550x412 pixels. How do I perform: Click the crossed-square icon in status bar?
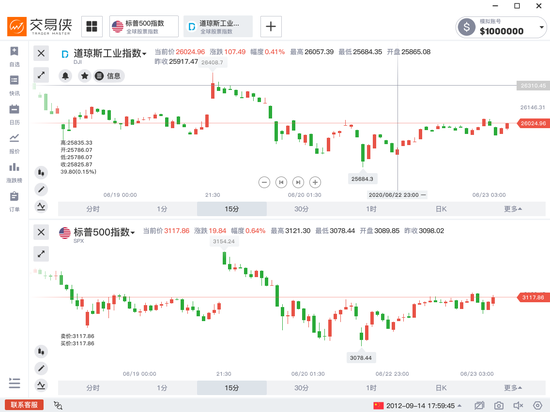point(479,406)
